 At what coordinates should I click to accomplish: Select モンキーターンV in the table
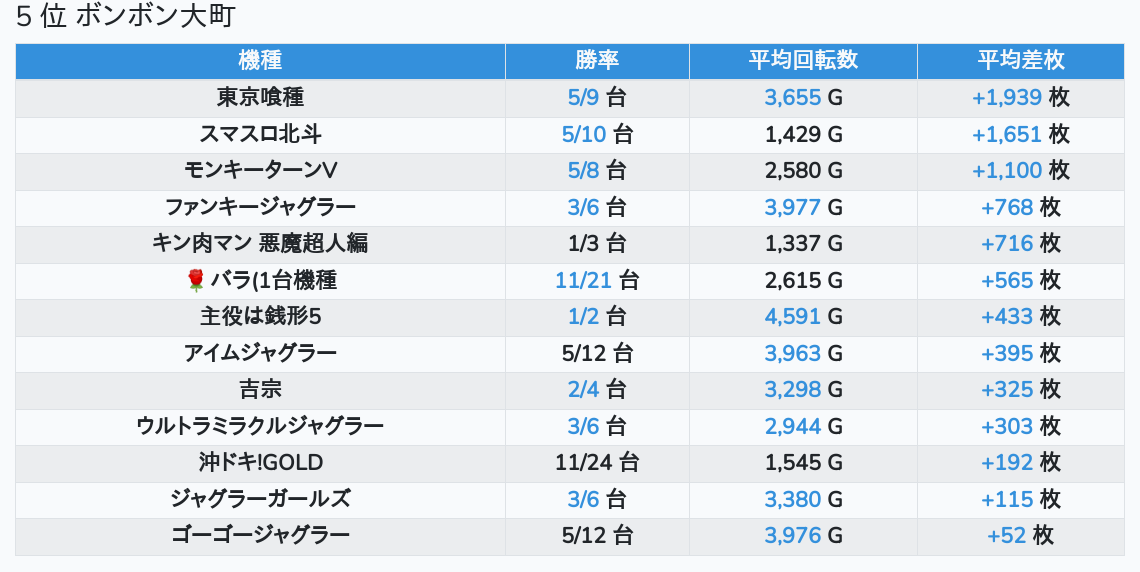[260, 171]
